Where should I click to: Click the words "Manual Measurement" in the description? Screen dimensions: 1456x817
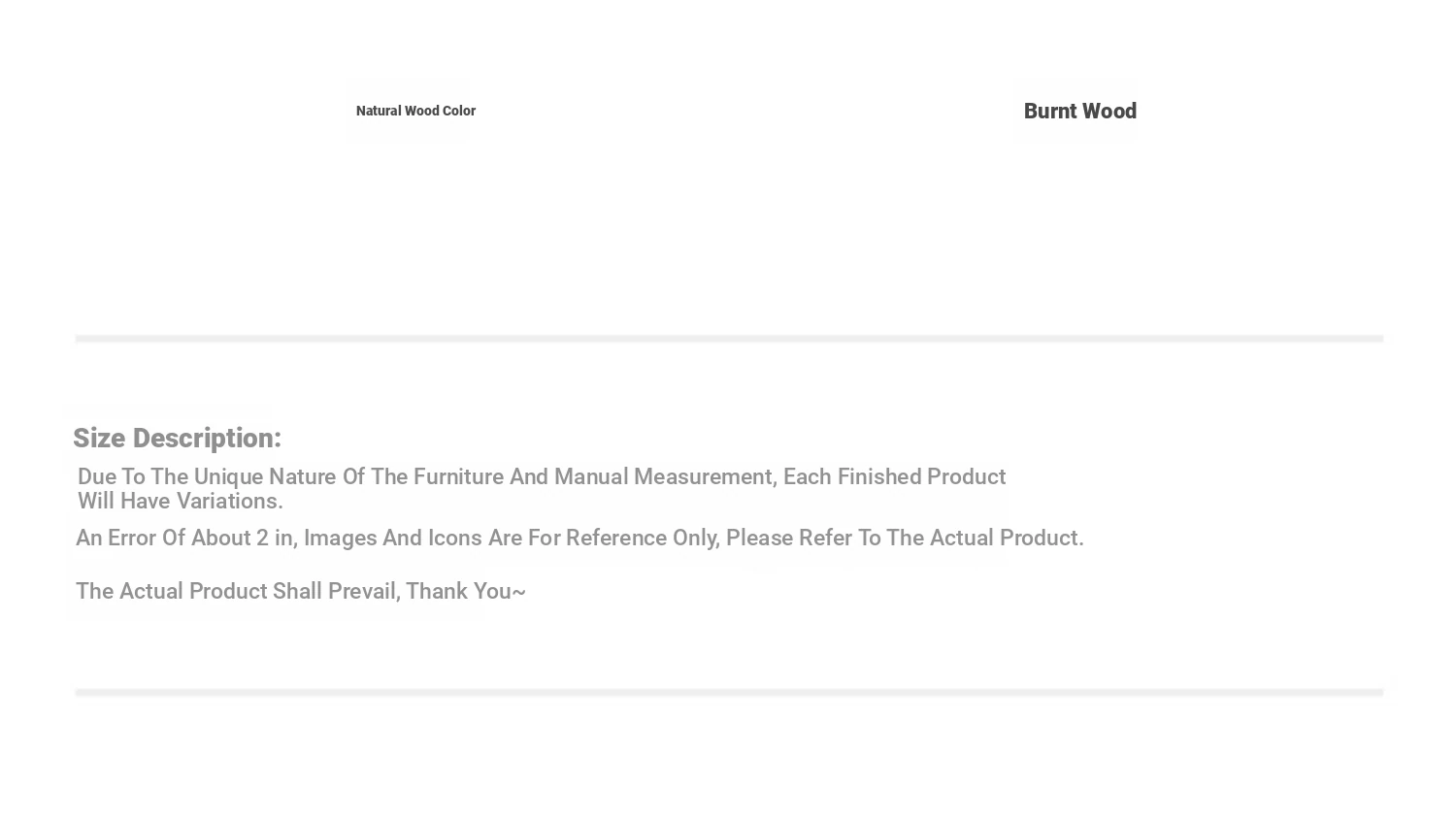[x=663, y=477]
